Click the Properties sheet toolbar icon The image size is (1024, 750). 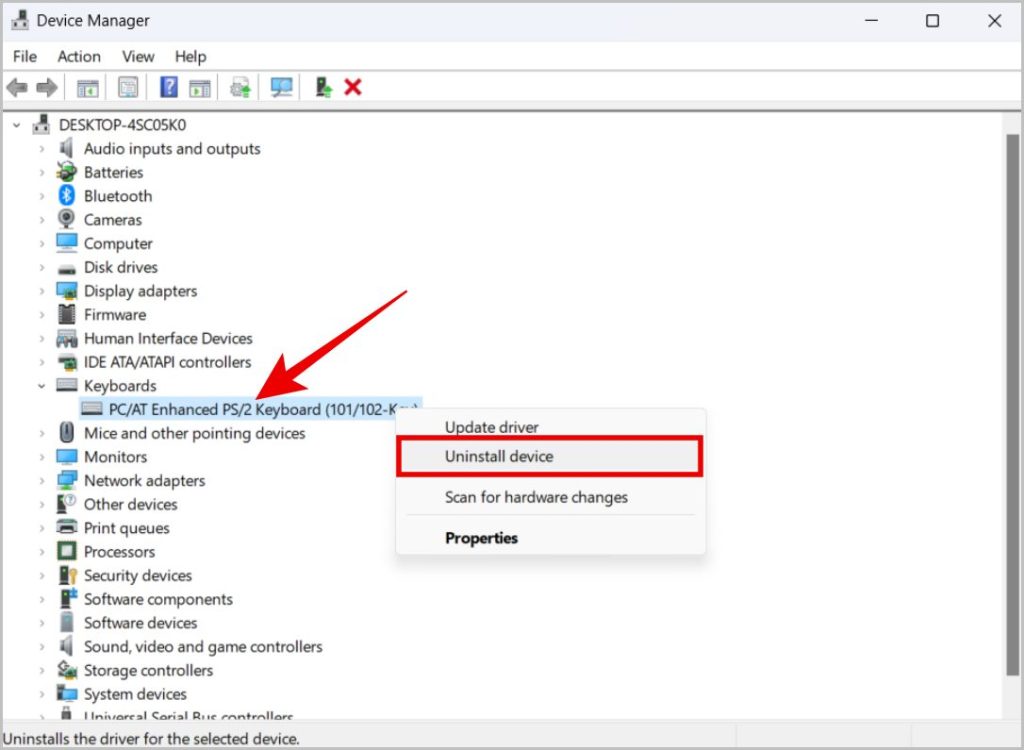coord(128,87)
